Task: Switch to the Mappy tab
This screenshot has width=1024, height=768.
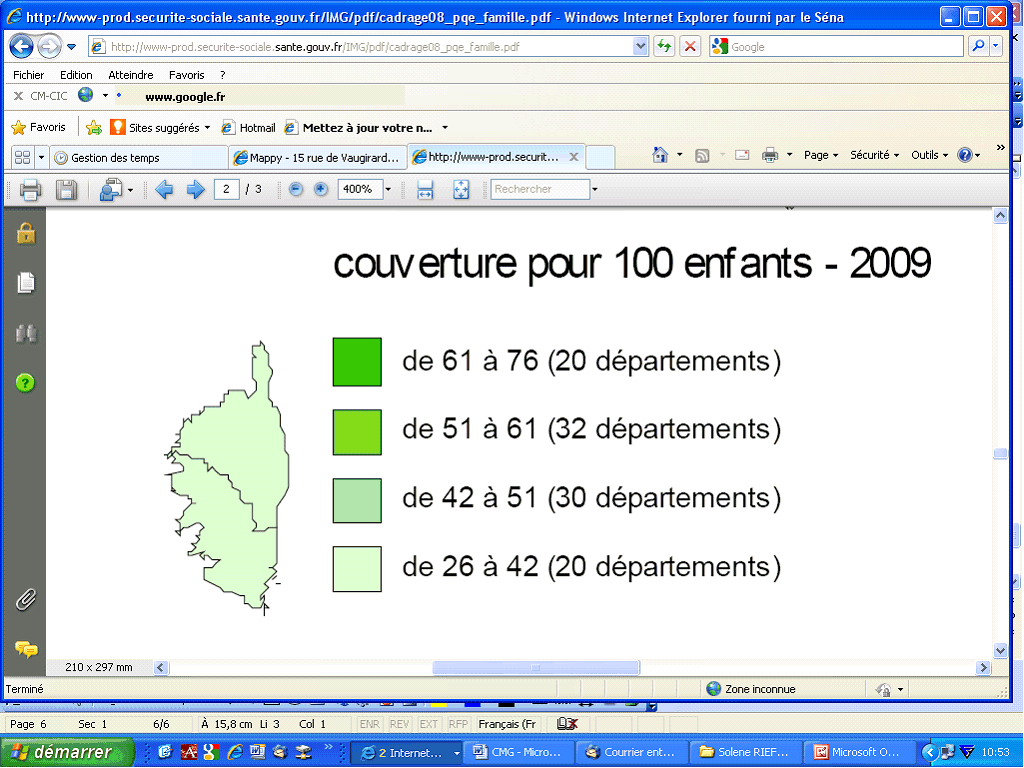Action: coord(315,157)
